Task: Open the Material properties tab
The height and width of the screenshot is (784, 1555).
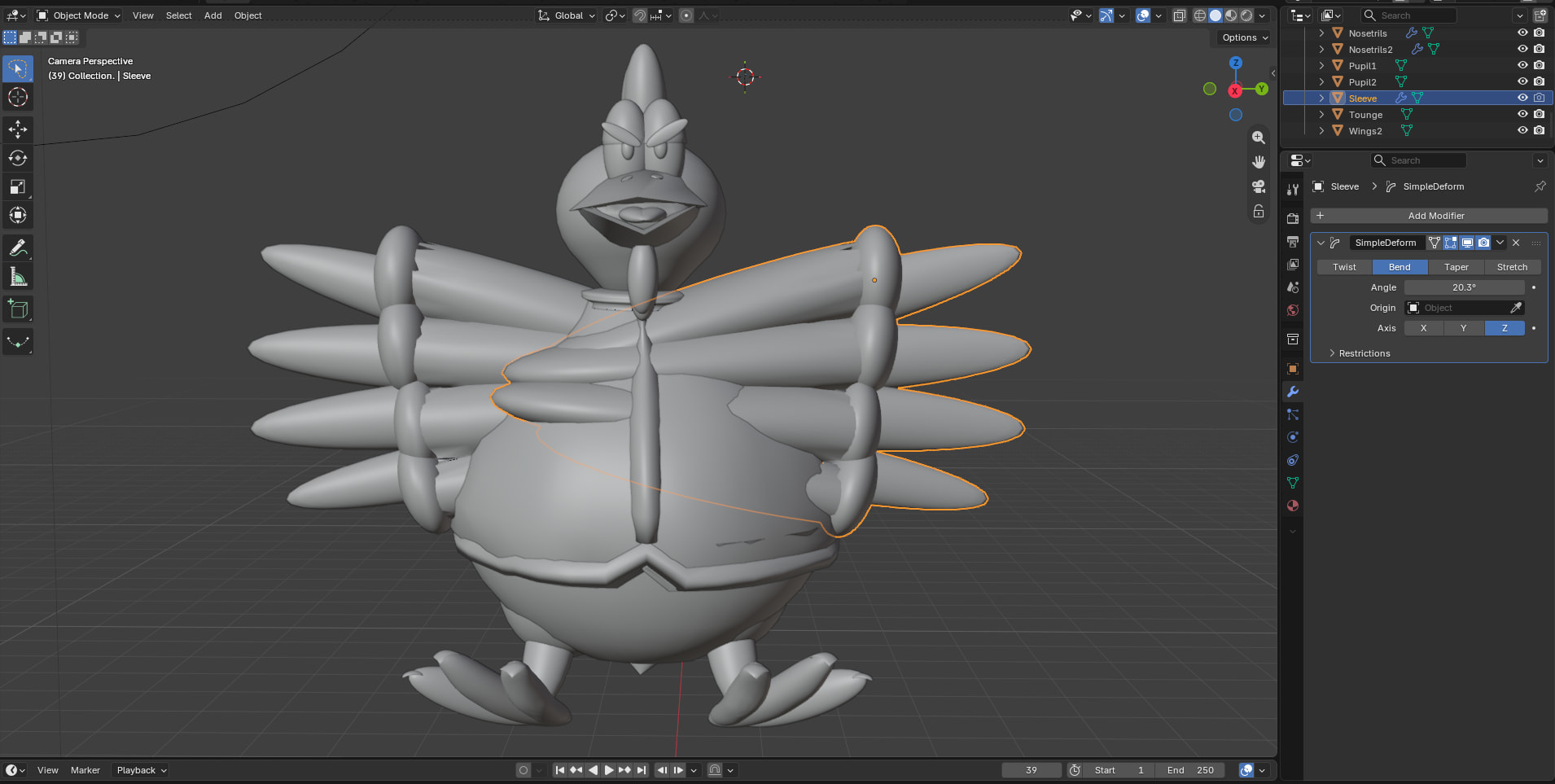Action: tap(1292, 506)
